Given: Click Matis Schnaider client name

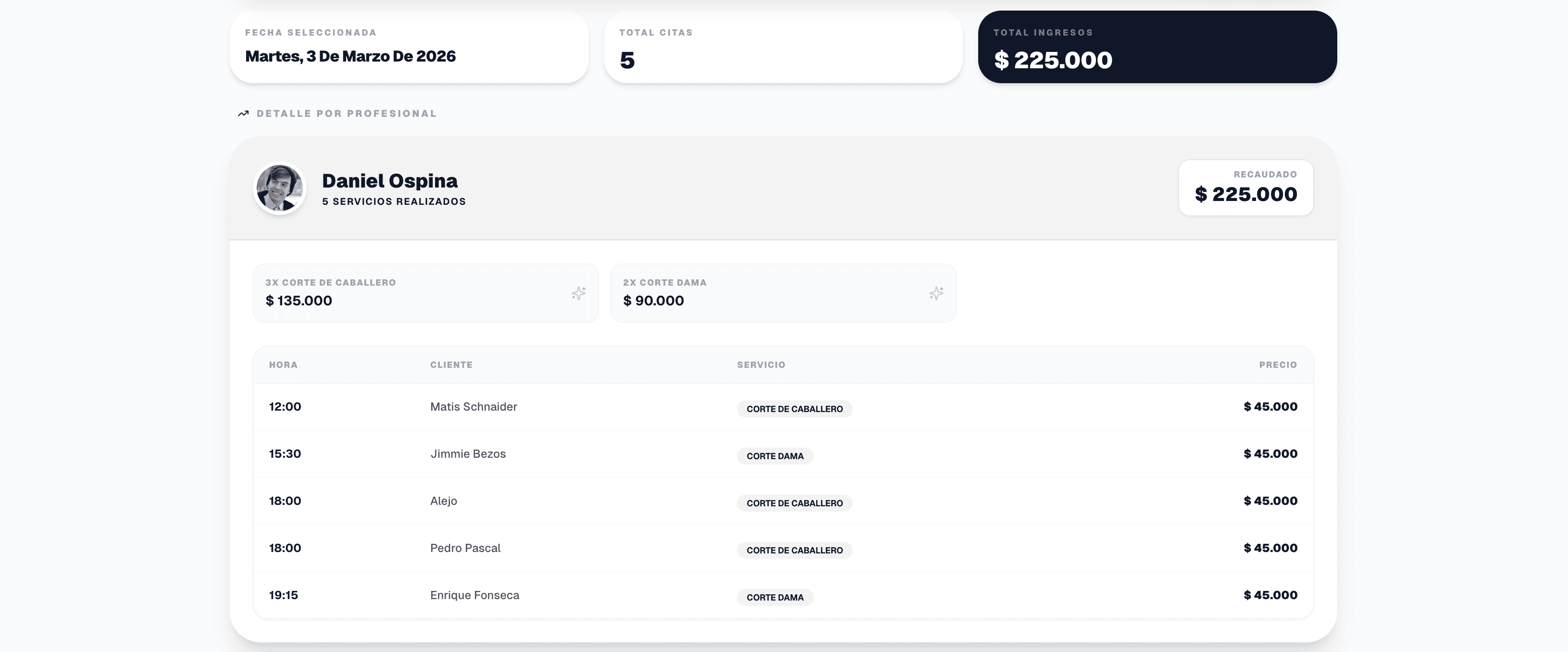Looking at the screenshot, I should click(x=473, y=407).
